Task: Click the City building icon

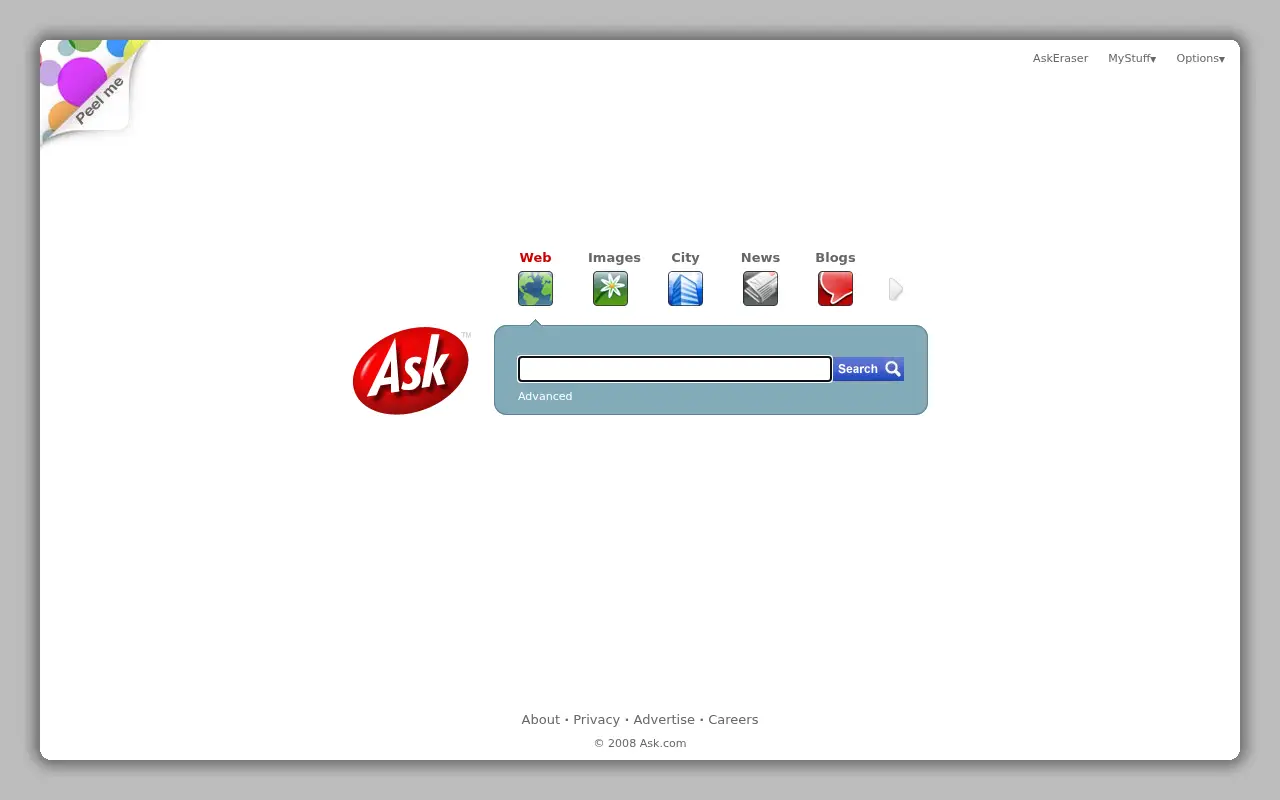Action: pos(685,289)
